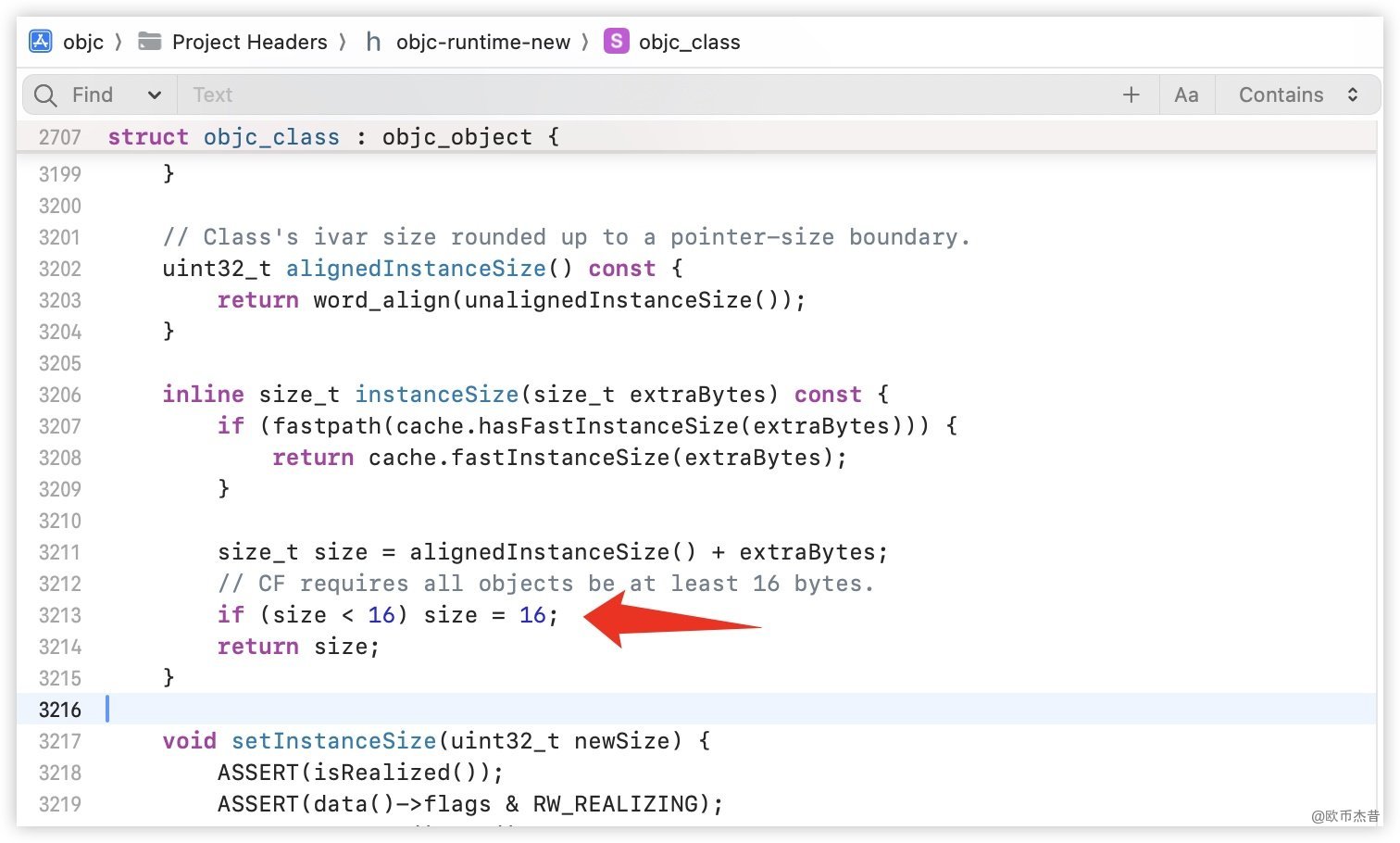Click the instanceSize function name

click(436, 395)
